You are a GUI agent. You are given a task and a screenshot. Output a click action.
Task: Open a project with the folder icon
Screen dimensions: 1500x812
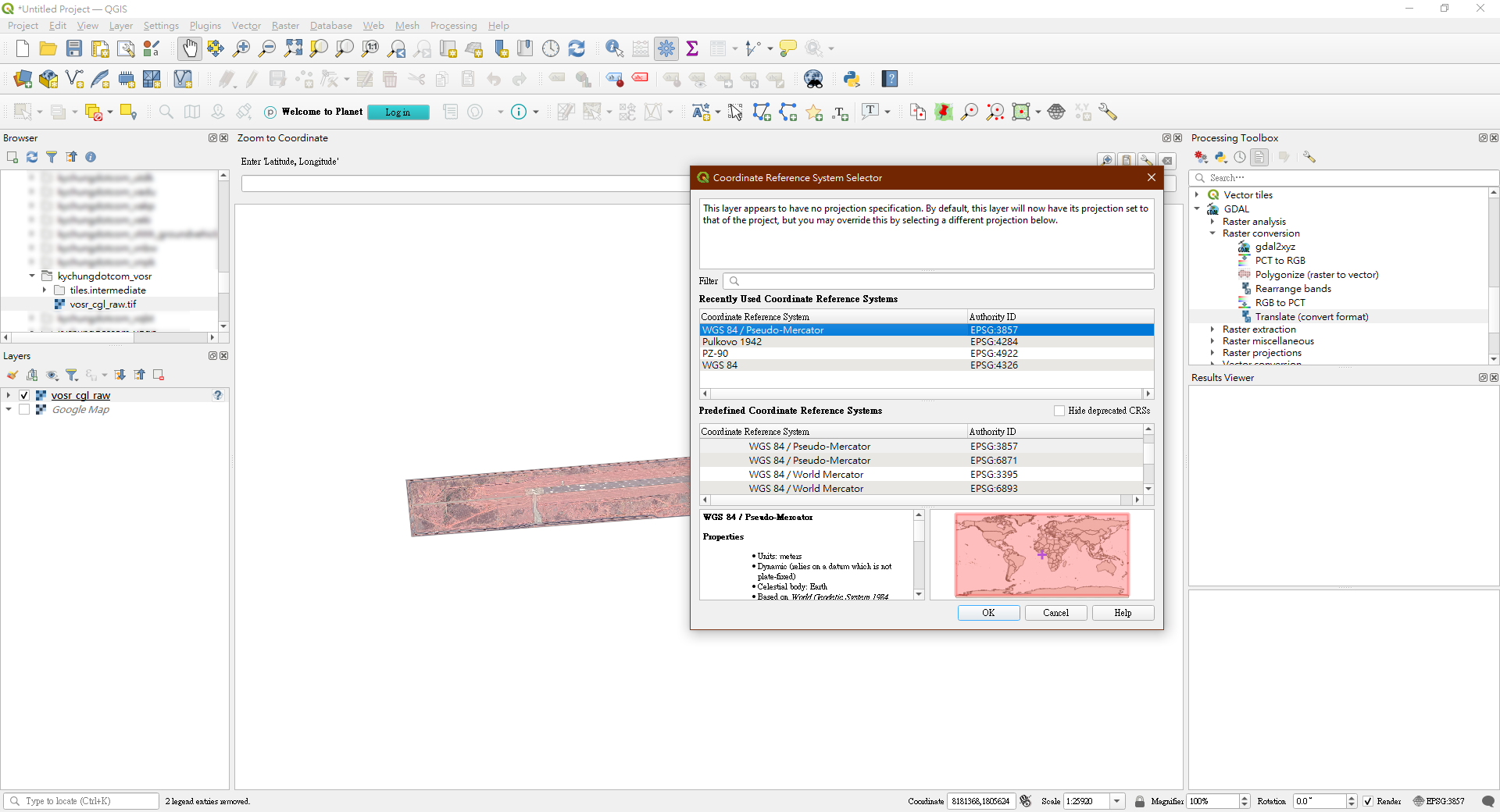[x=48, y=48]
